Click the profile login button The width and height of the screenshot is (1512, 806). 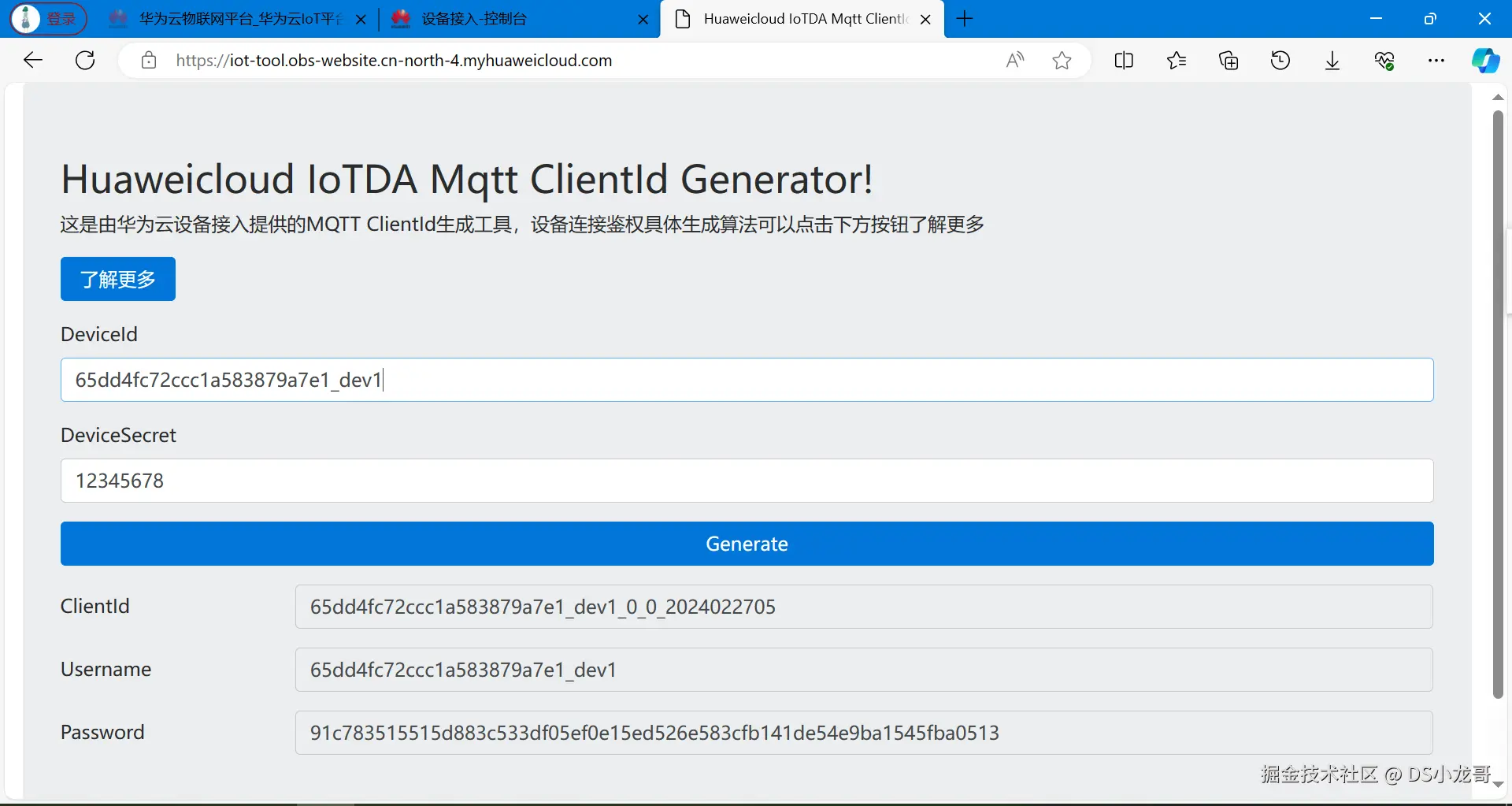click(x=49, y=19)
